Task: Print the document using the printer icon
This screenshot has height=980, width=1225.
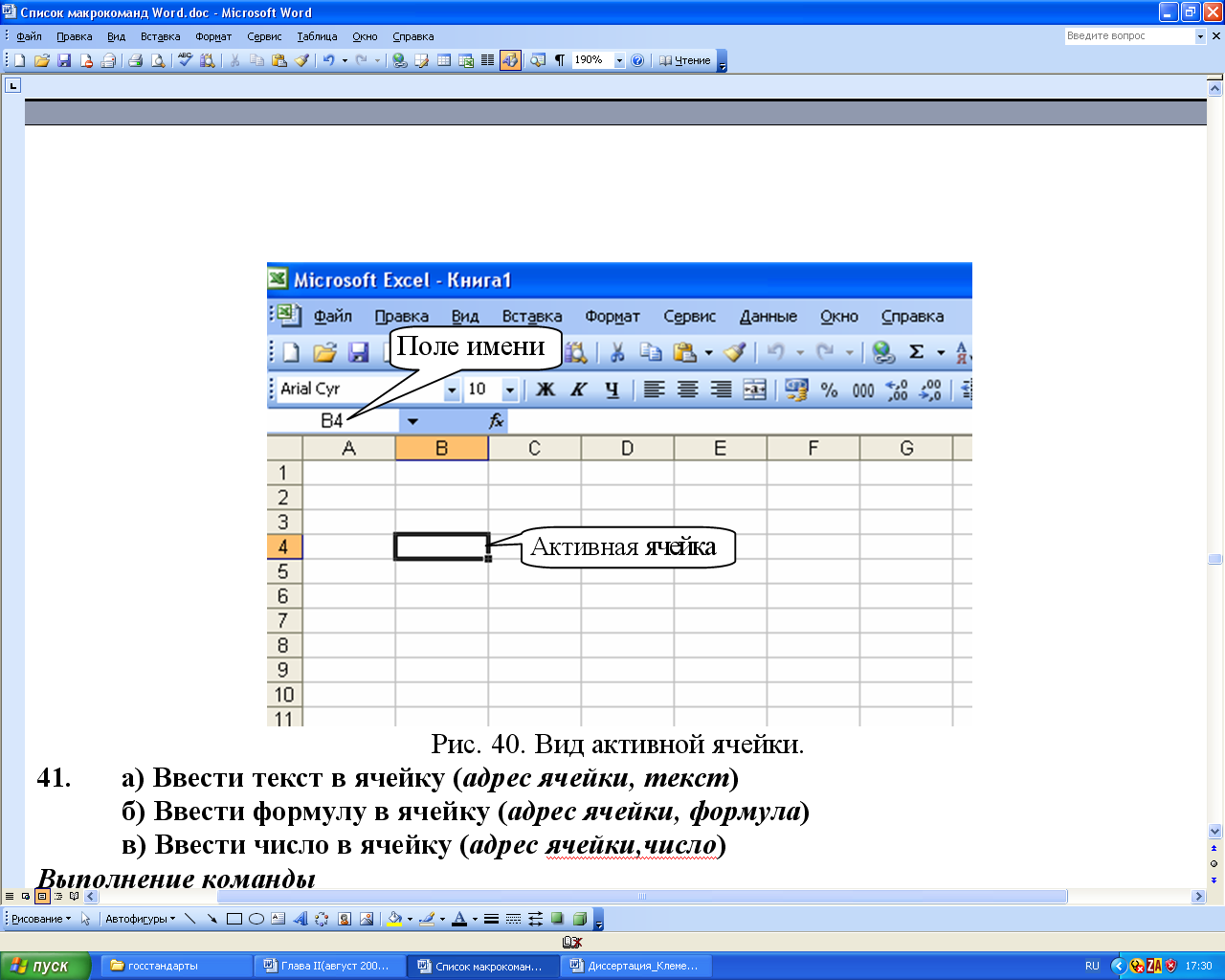Action: 136,60
